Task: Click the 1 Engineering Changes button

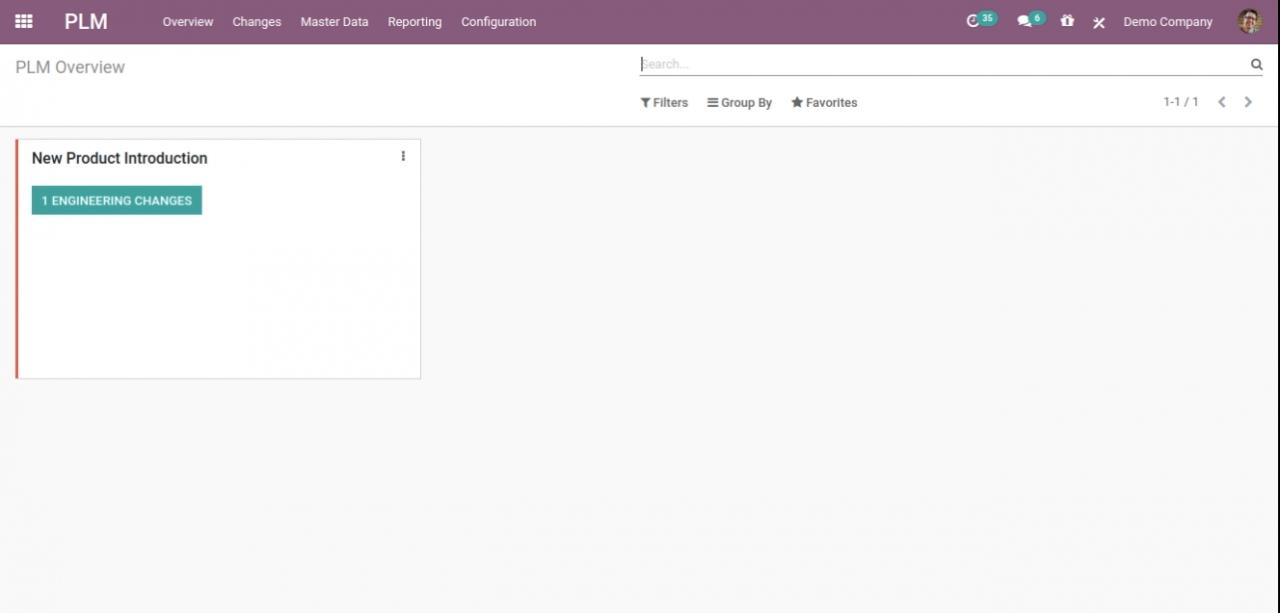Action: [117, 200]
